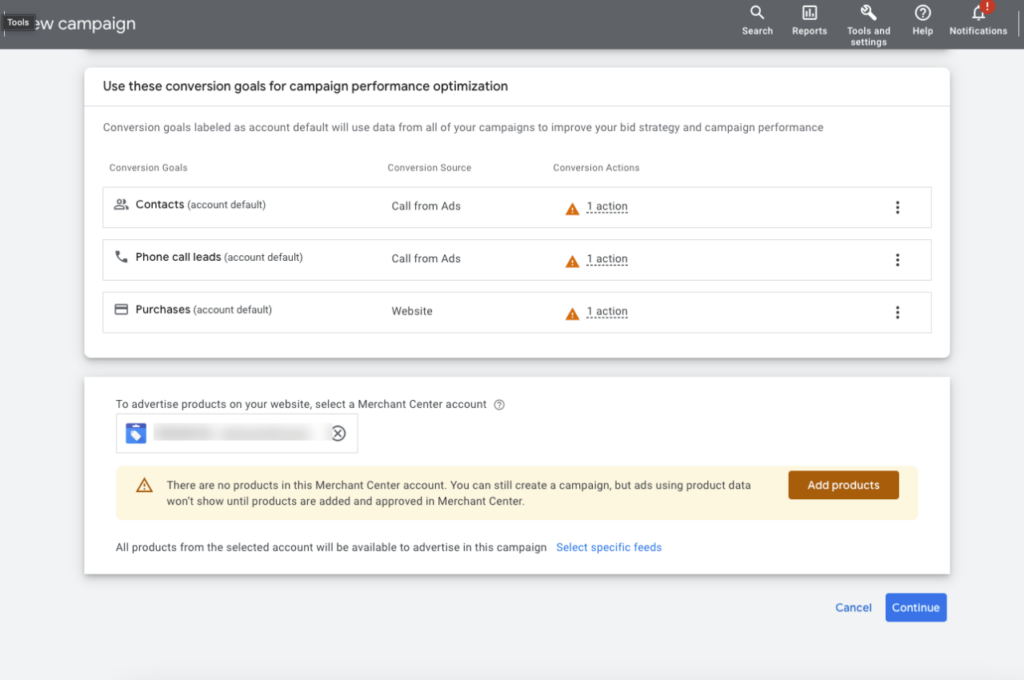View the 1 action link for Contacts
This screenshot has width=1024, height=680.
(607, 207)
